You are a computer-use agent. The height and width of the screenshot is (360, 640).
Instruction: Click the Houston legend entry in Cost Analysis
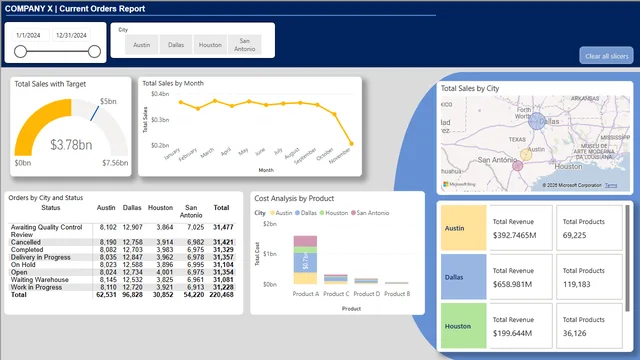(334, 213)
